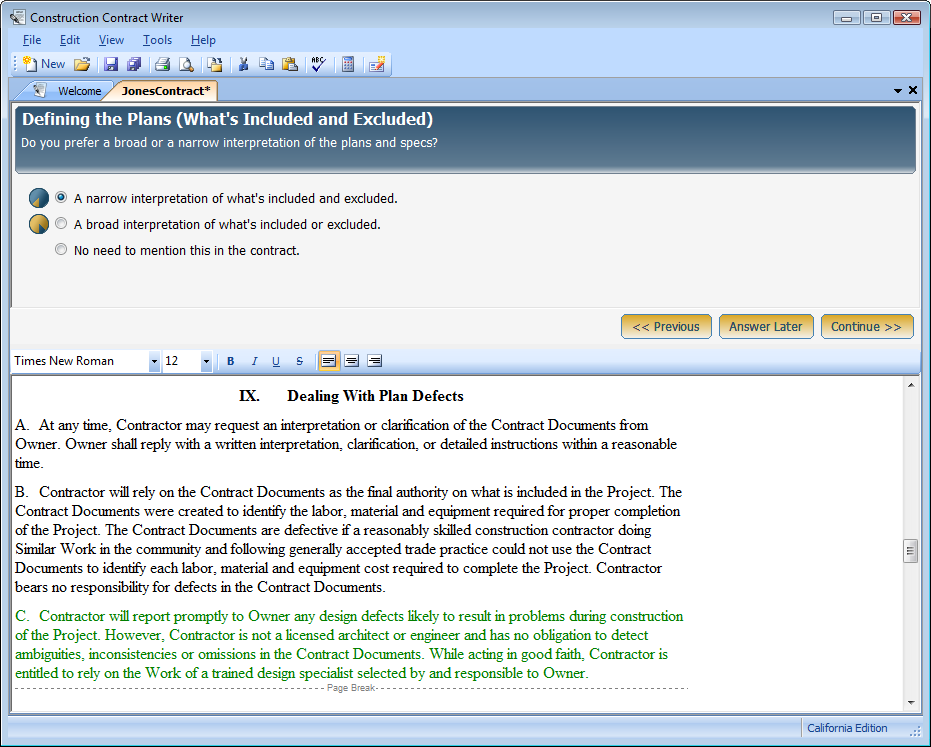The width and height of the screenshot is (931, 747).
Task: Choose 'No need to mention this' radio option
Action: (x=61, y=249)
